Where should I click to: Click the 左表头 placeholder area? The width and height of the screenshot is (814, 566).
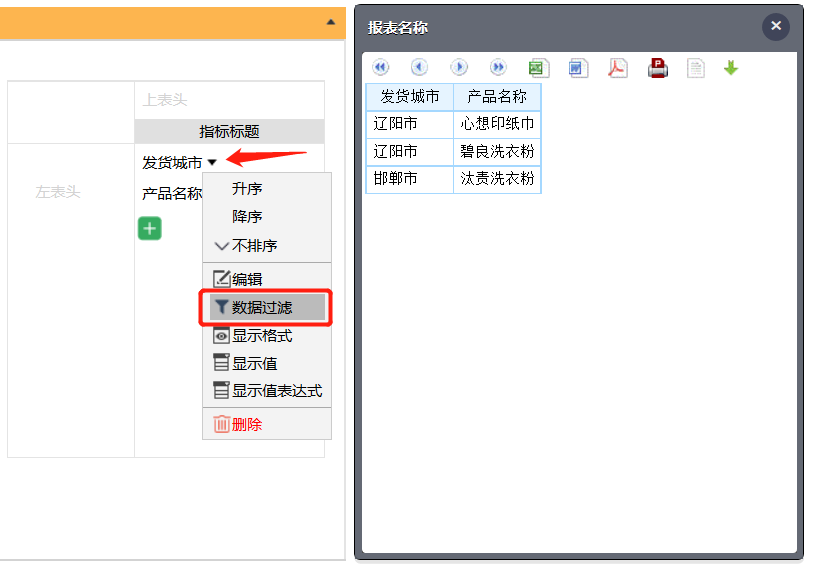pos(58,192)
